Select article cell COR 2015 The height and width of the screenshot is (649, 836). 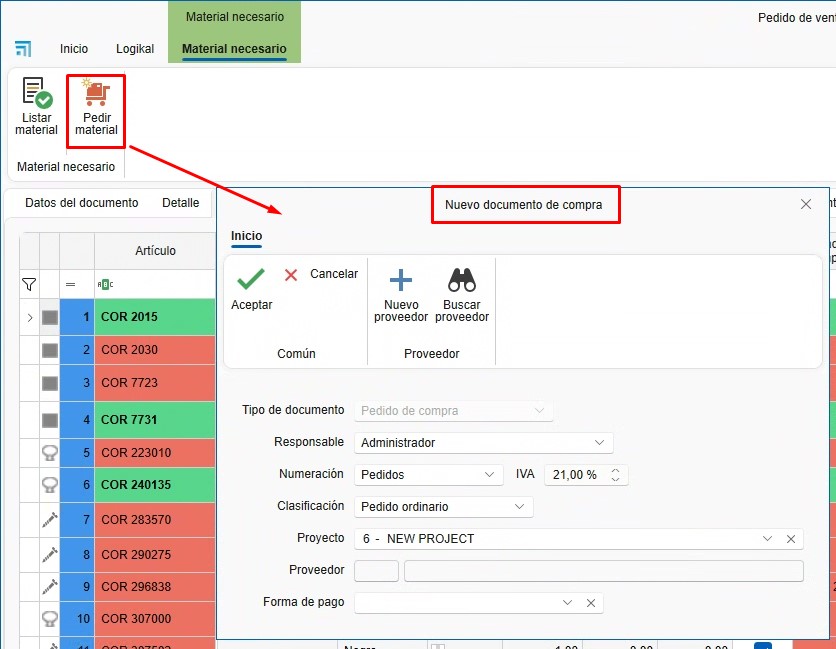click(155, 317)
